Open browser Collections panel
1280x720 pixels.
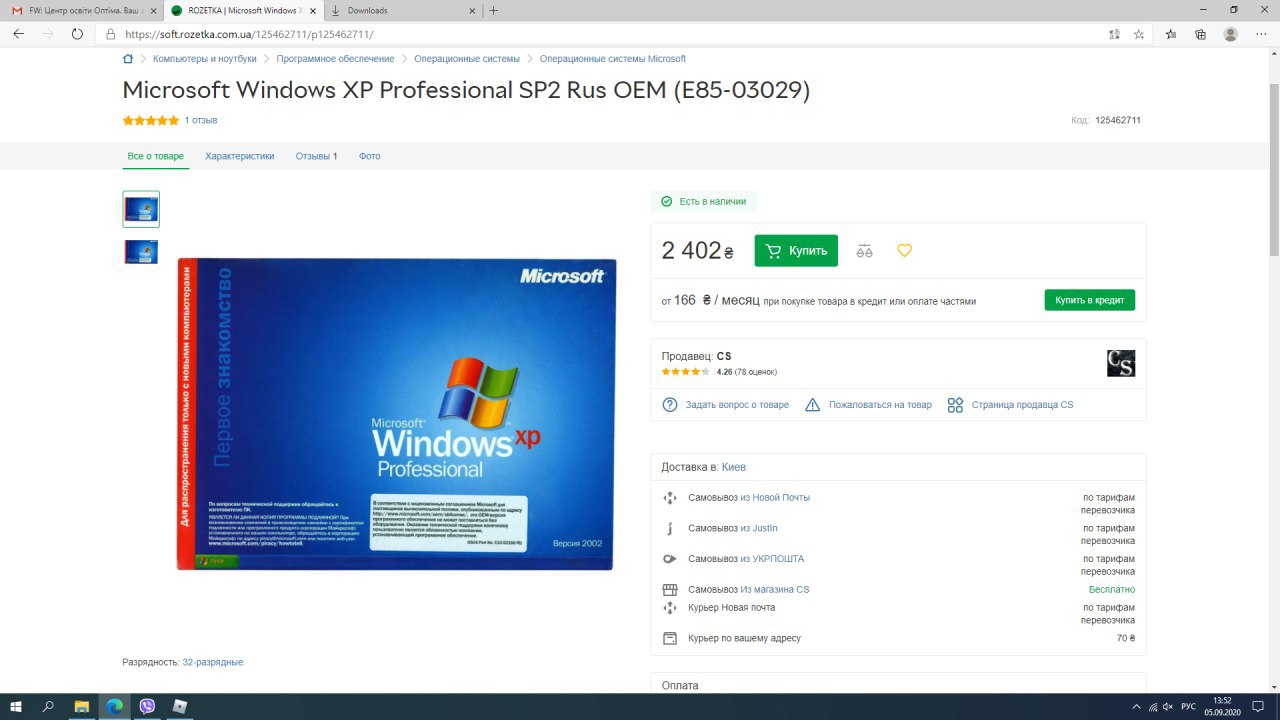click(1200, 34)
